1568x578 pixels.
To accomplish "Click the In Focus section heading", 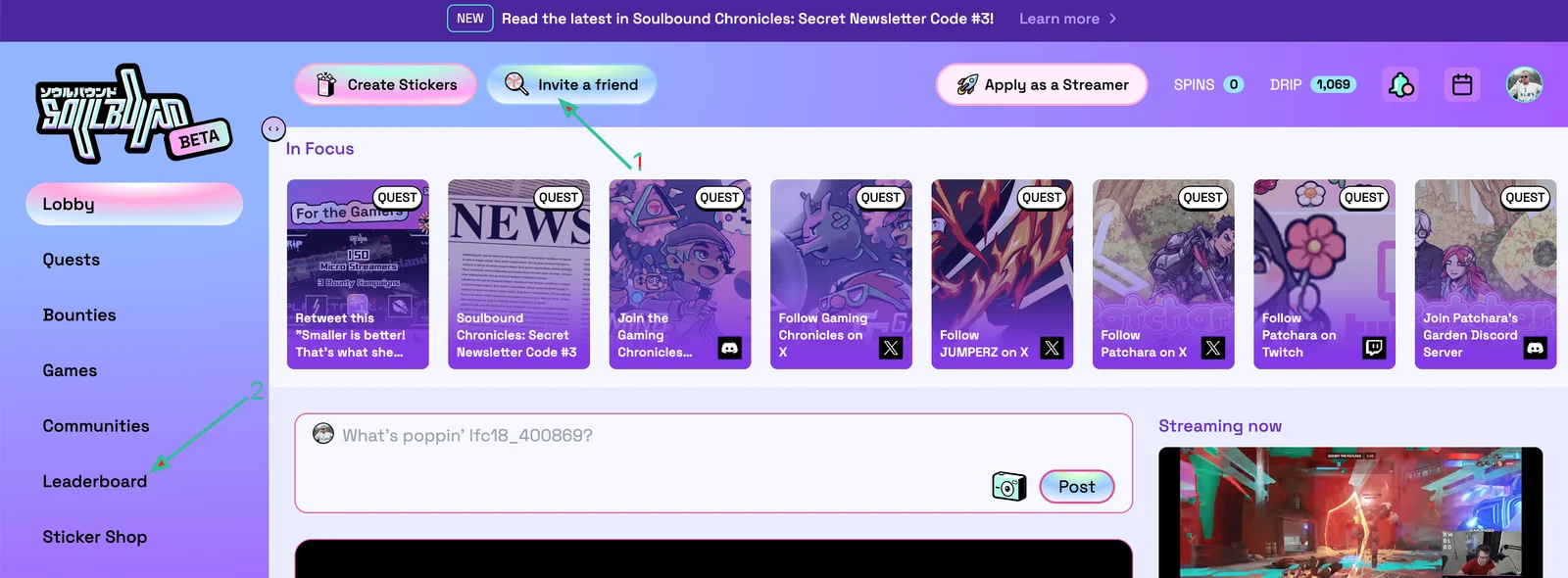I will point(319,149).
